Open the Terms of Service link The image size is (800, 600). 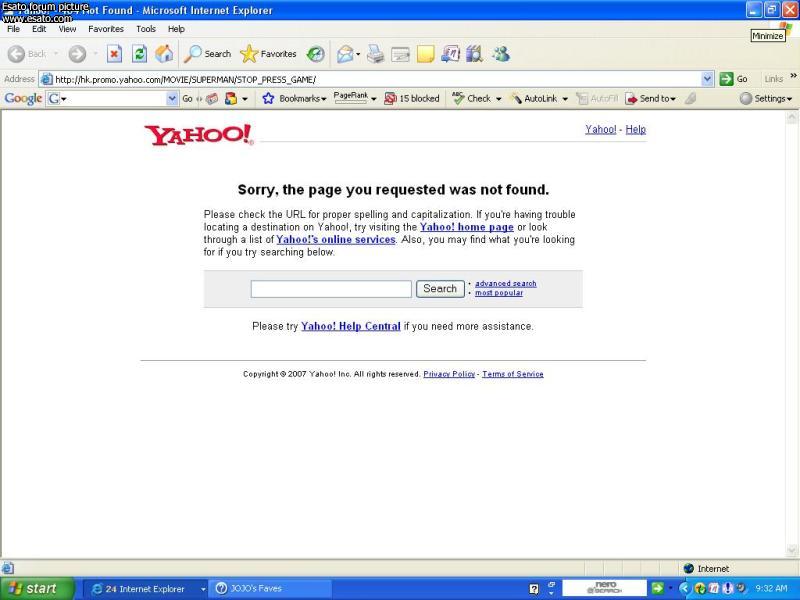(x=513, y=374)
